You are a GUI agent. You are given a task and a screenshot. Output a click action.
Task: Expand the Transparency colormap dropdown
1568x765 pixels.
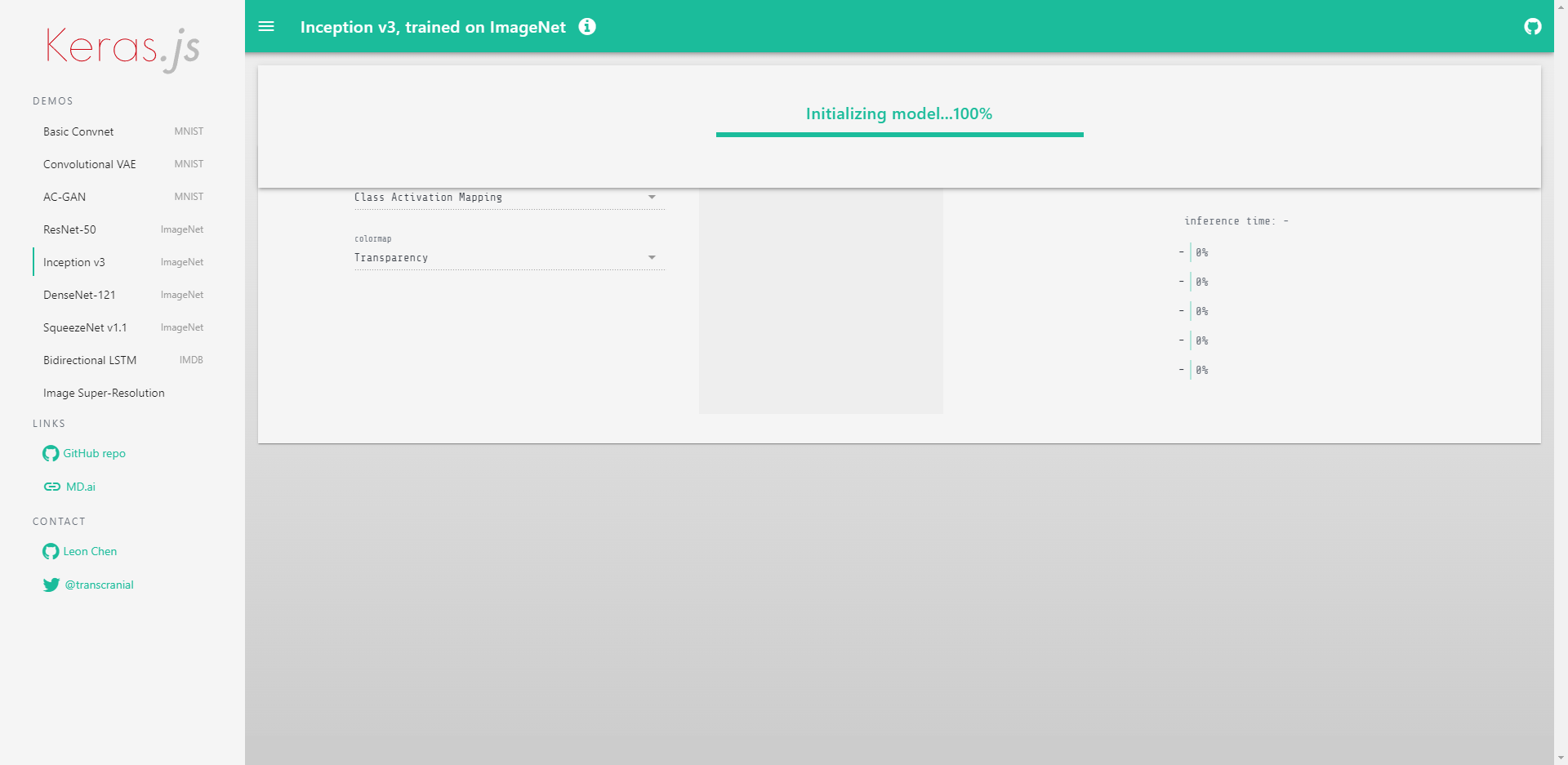point(510,258)
